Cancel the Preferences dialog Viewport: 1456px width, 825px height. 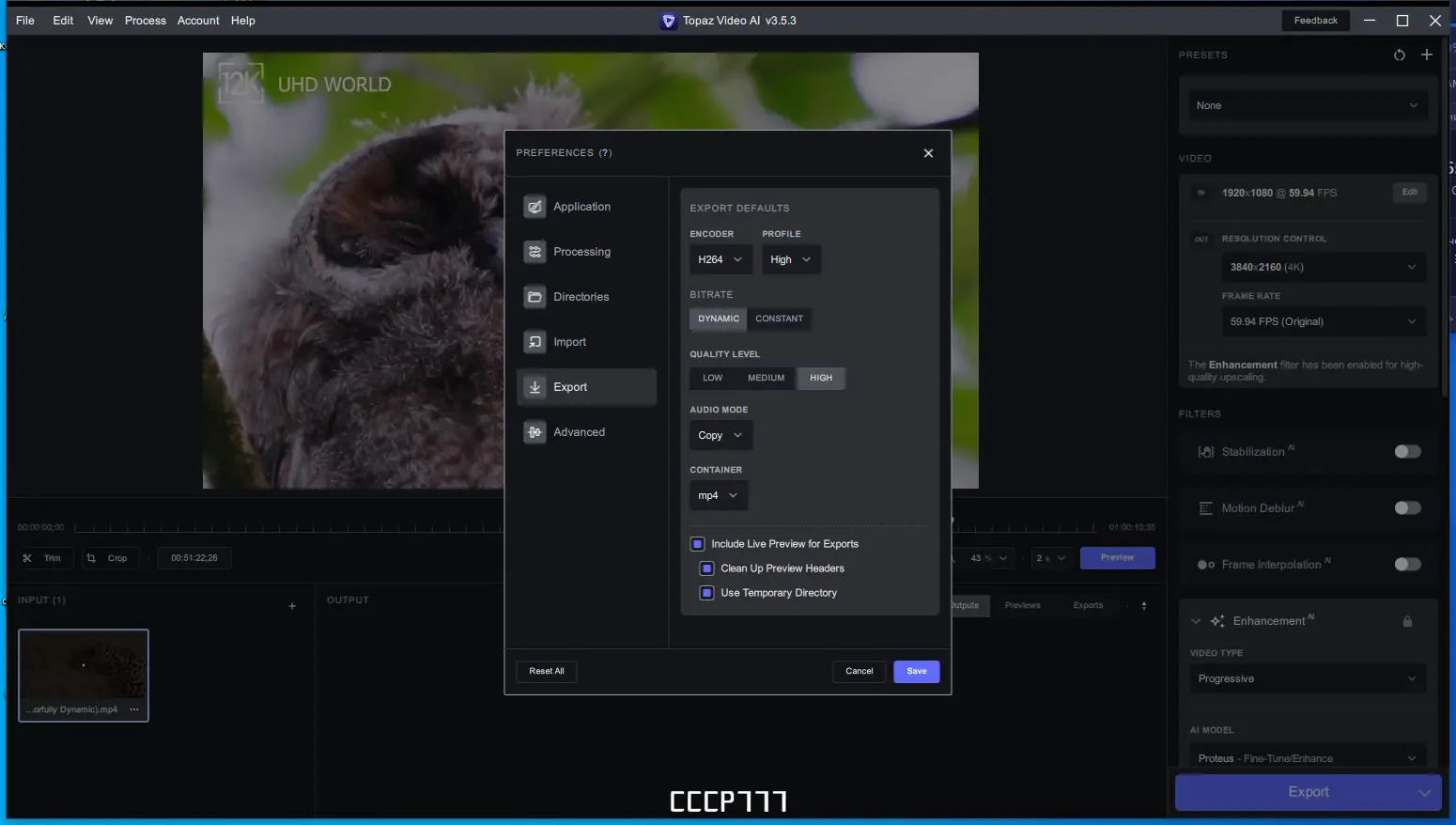860,671
